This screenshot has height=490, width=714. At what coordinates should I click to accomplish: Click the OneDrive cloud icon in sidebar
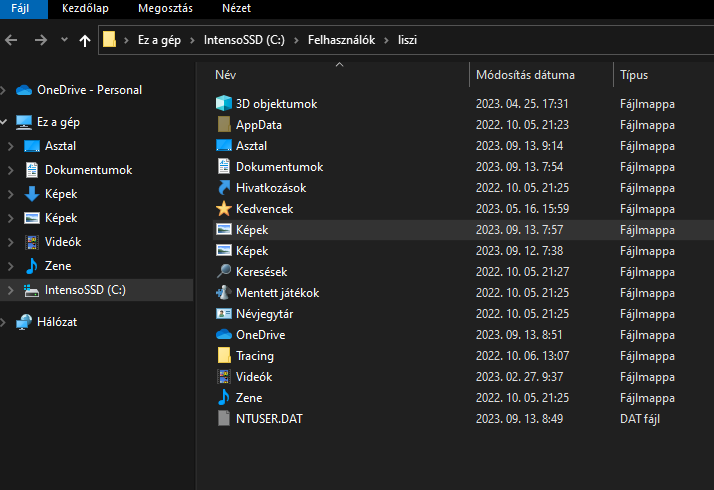(x=24, y=90)
